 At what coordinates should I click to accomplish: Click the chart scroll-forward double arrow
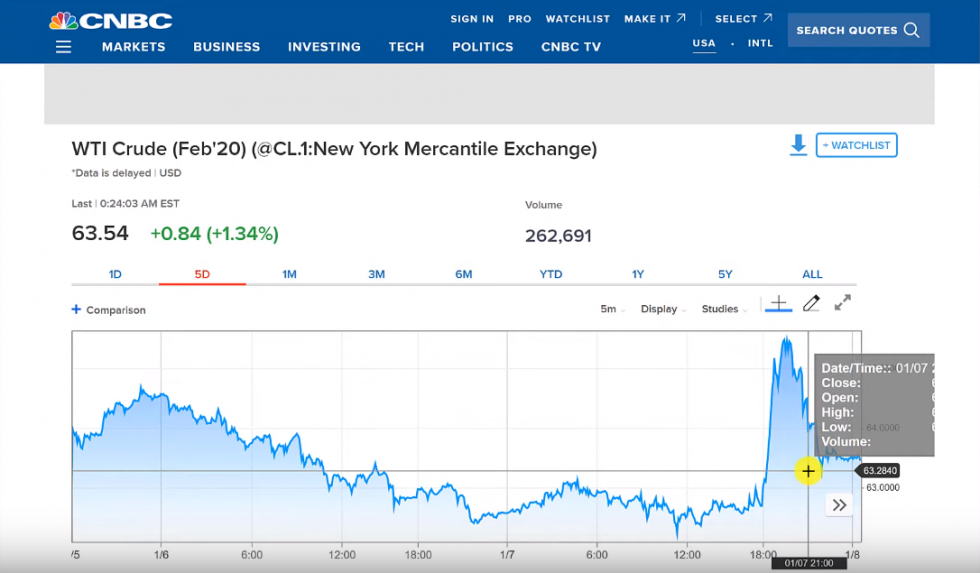(839, 505)
